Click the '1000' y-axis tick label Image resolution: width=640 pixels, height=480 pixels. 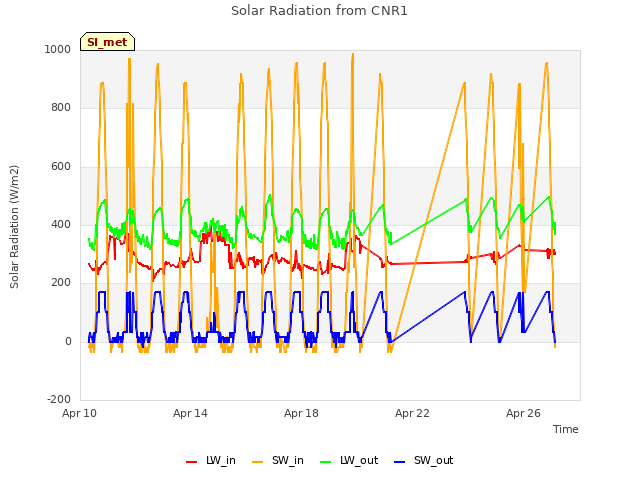click(x=58, y=49)
